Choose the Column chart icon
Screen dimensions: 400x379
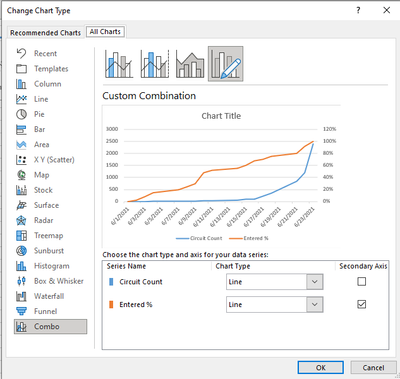coord(21,84)
